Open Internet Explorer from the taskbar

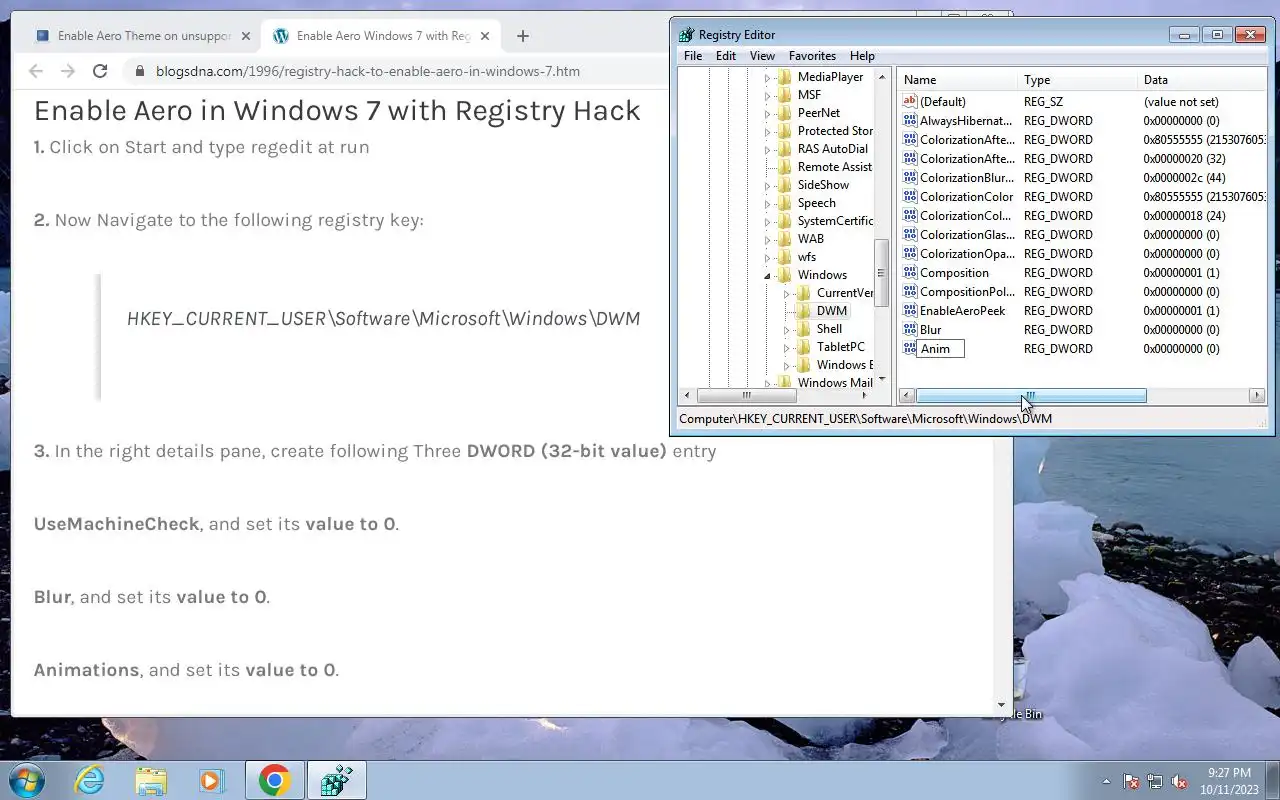(x=90, y=780)
